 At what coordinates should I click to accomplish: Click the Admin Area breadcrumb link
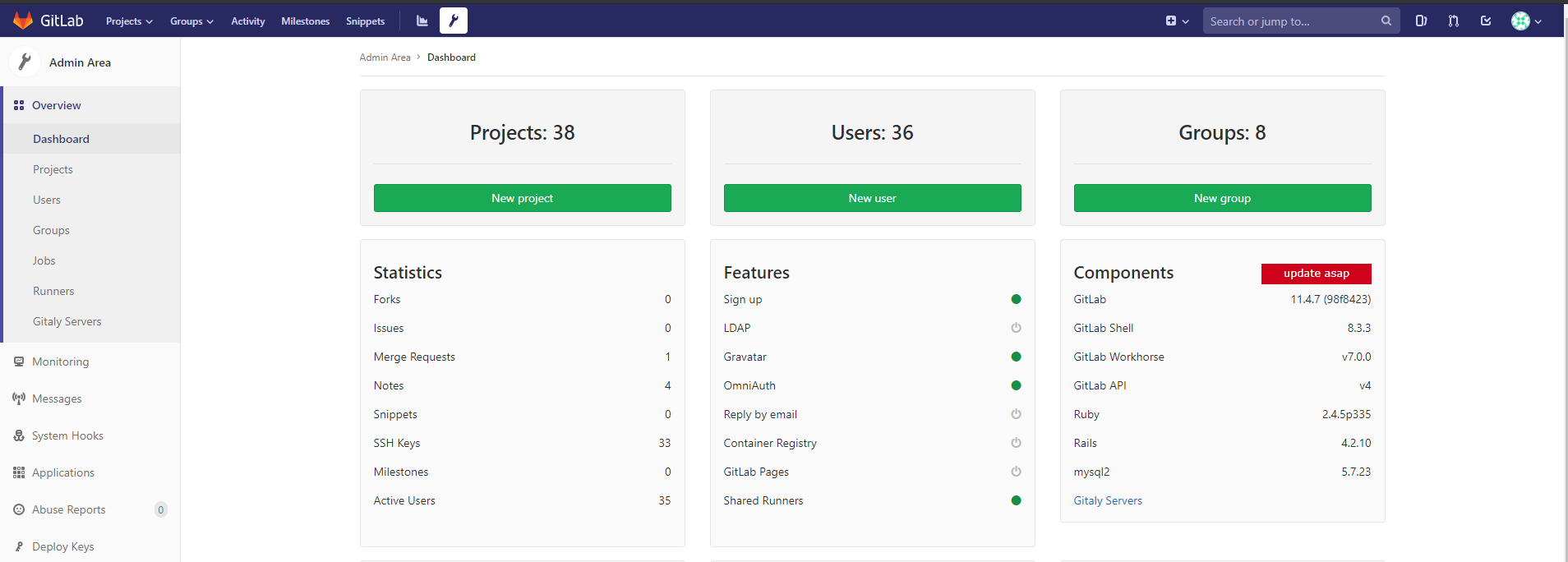tap(385, 58)
